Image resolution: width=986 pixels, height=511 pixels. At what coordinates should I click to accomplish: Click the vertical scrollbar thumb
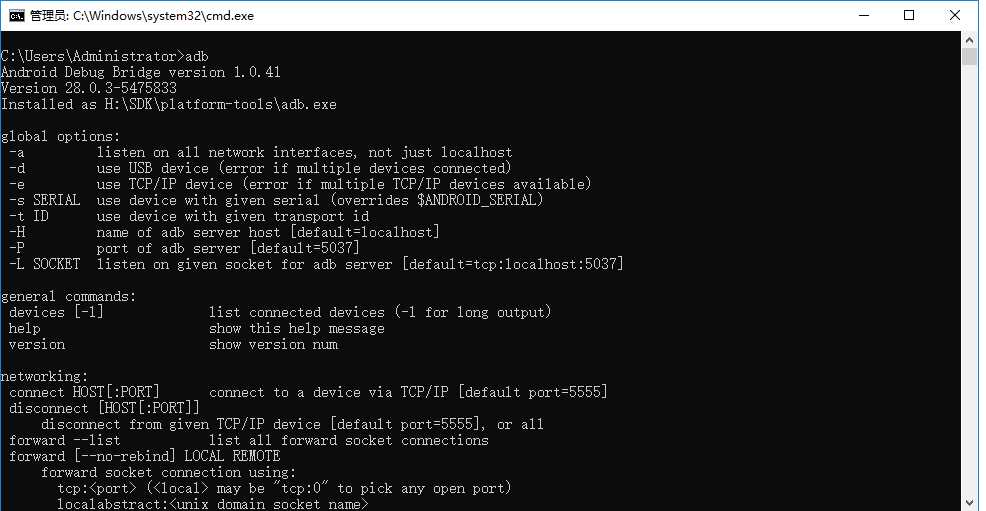[969, 57]
